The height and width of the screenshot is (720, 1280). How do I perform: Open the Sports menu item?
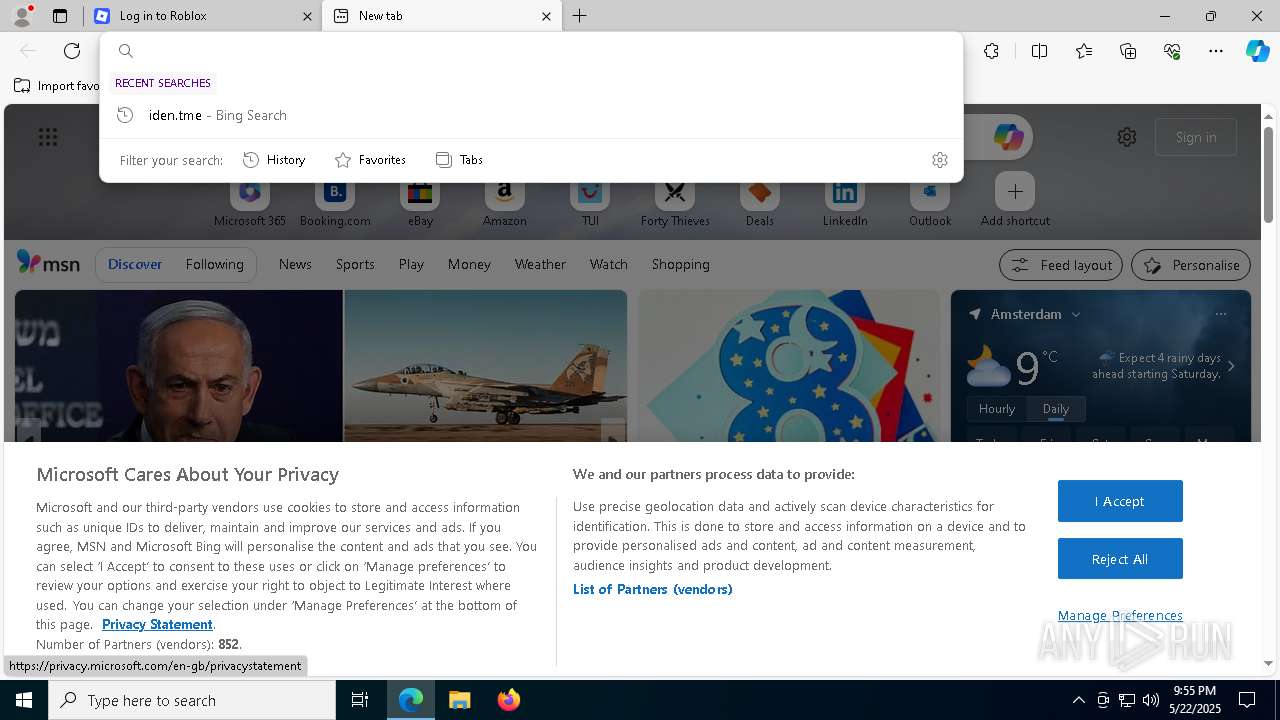click(355, 264)
